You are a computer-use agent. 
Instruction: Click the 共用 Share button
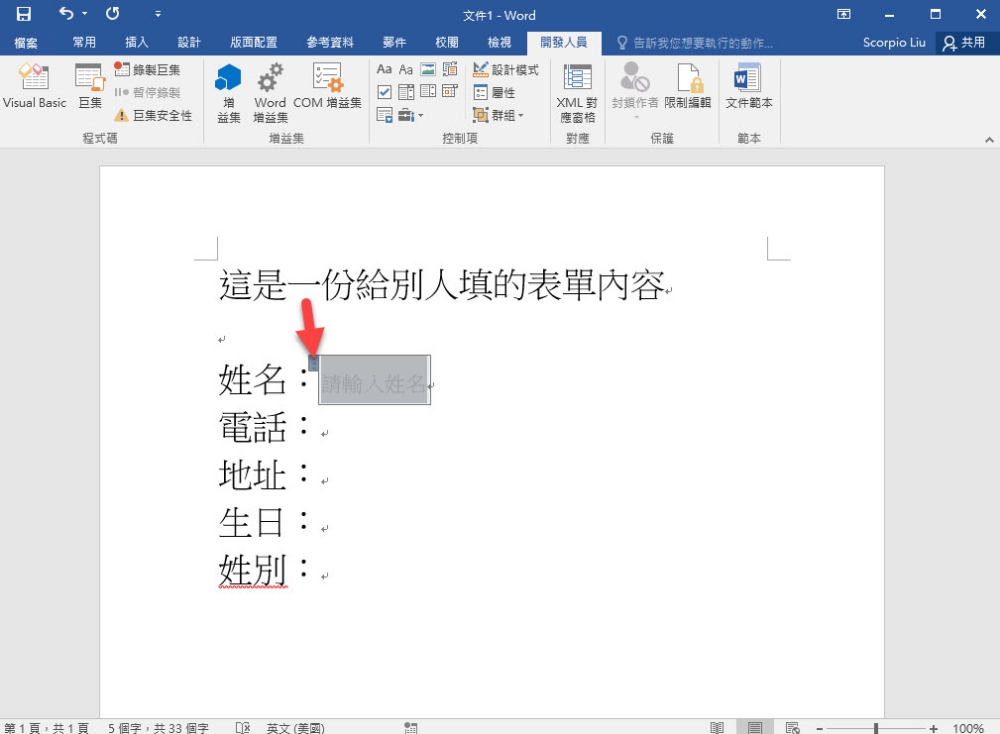pyautogui.click(x=964, y=43)
